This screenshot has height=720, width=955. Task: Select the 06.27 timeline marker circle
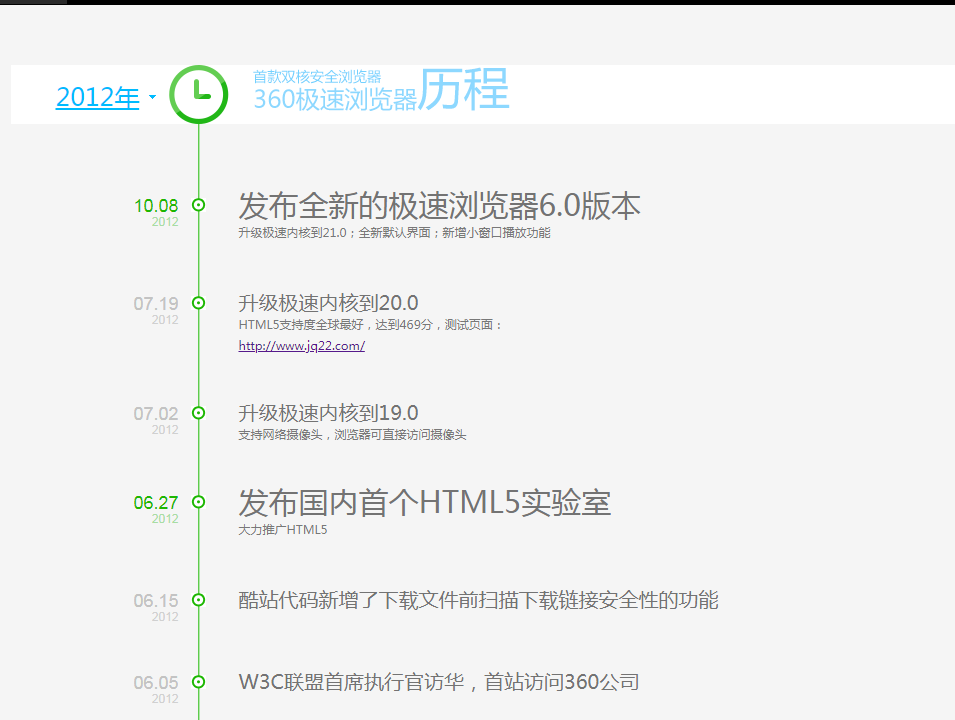coord(199,502)
